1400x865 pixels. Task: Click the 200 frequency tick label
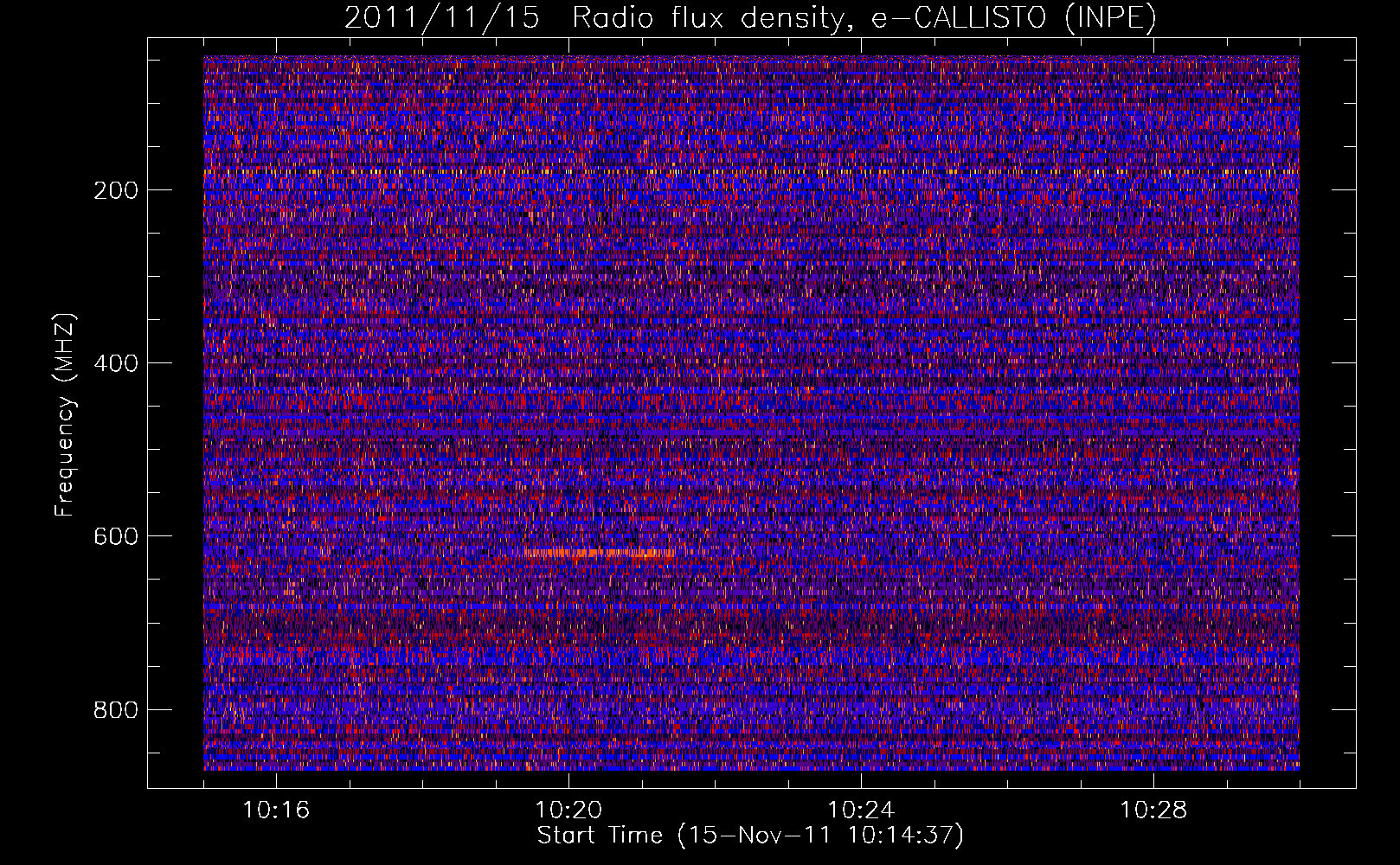(116, 190)
